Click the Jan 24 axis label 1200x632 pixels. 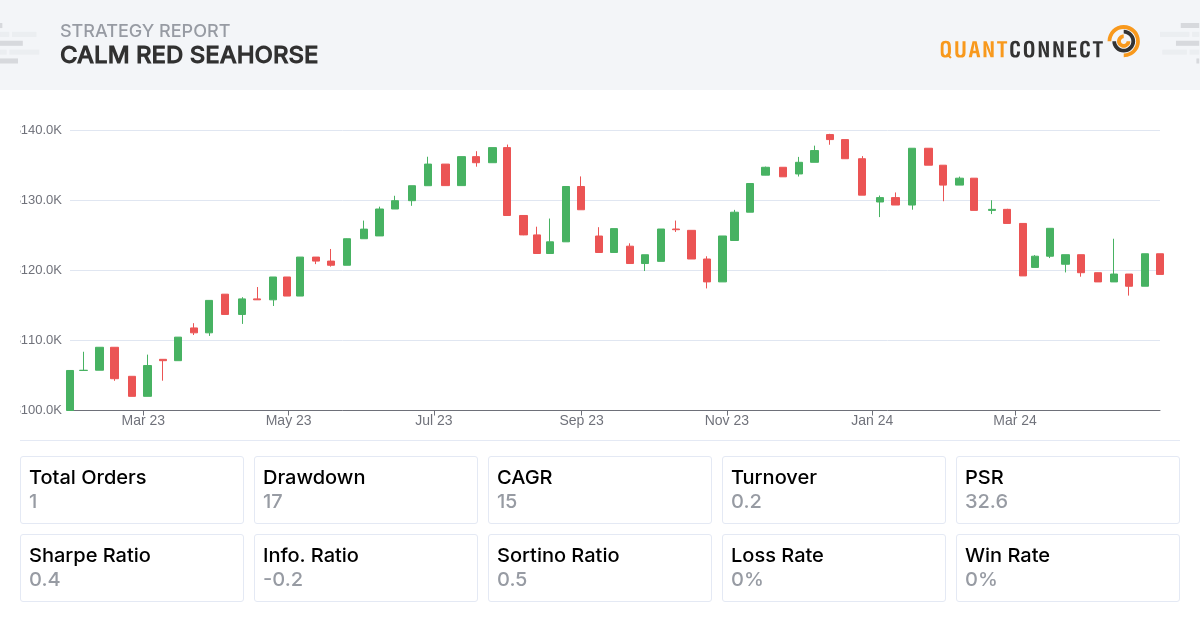click(872, 421)
